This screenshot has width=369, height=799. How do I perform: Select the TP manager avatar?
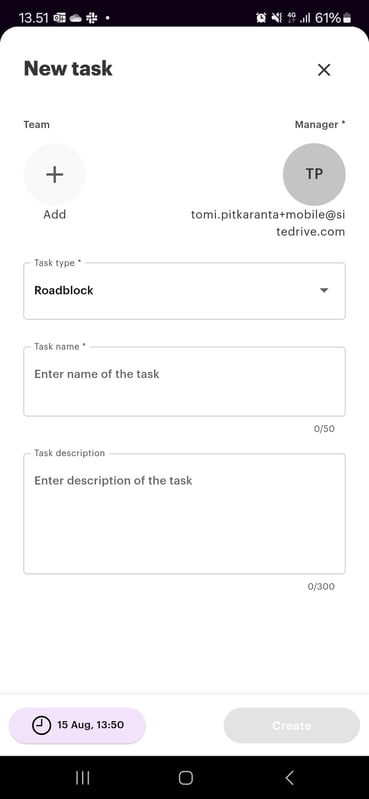pyautogui.click(x=314, y=174)
